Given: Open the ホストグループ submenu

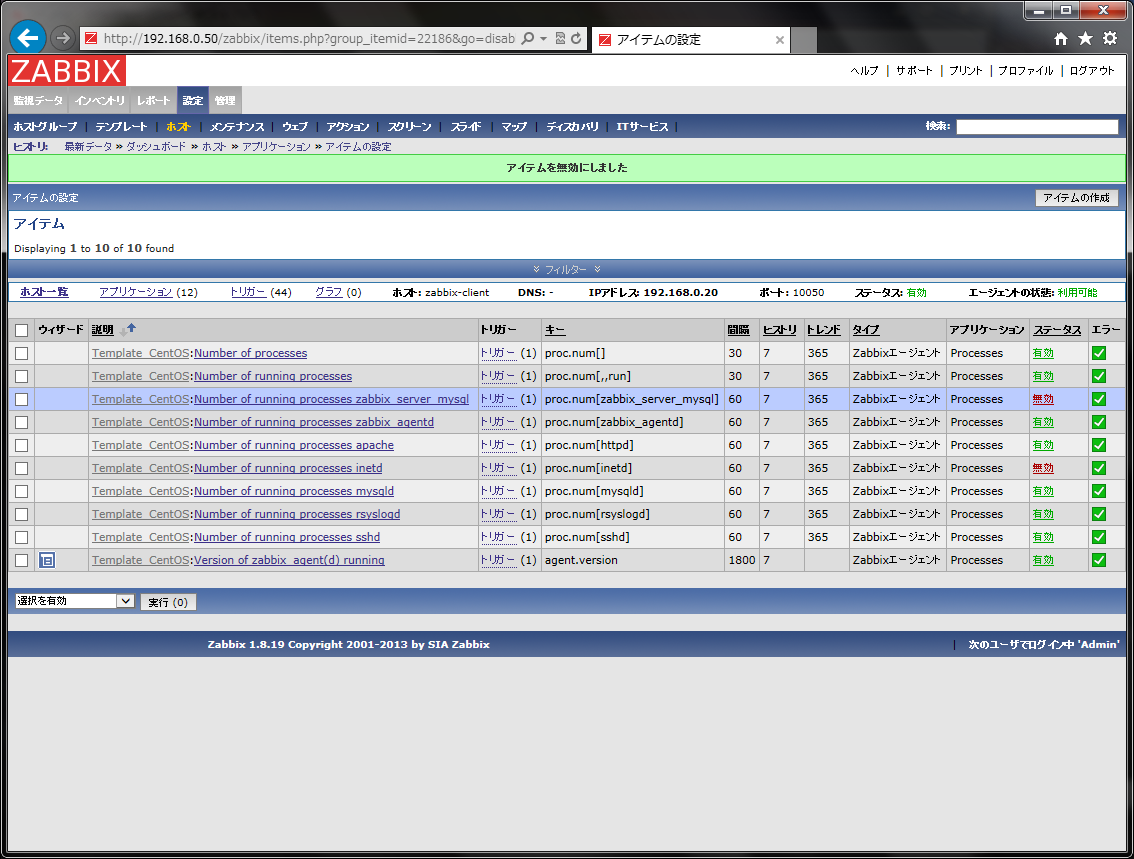Looking at the screenshot, I should pos(45,127).
